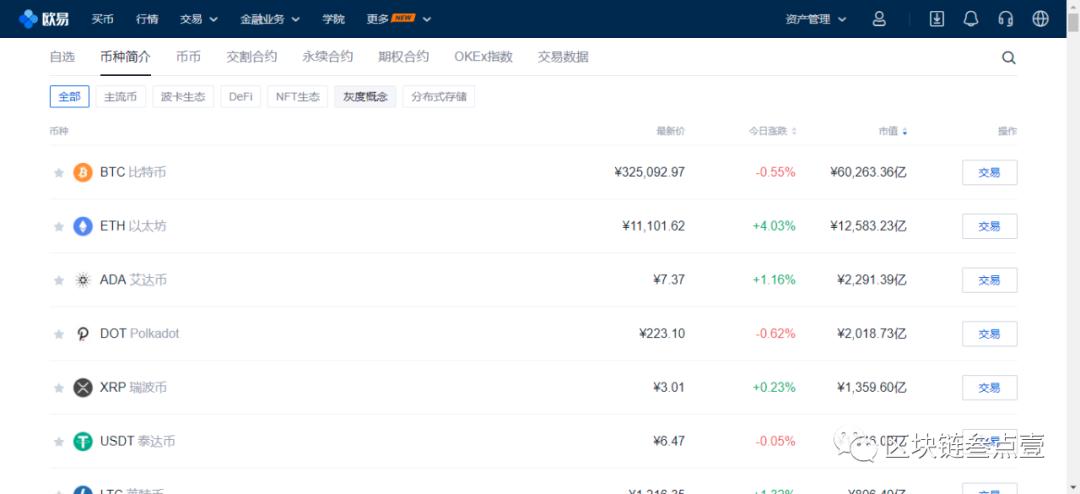Screen dimensions: 1080x494
Task: Expand the 金融业务 header dropdown
Action: coord(270,19)
